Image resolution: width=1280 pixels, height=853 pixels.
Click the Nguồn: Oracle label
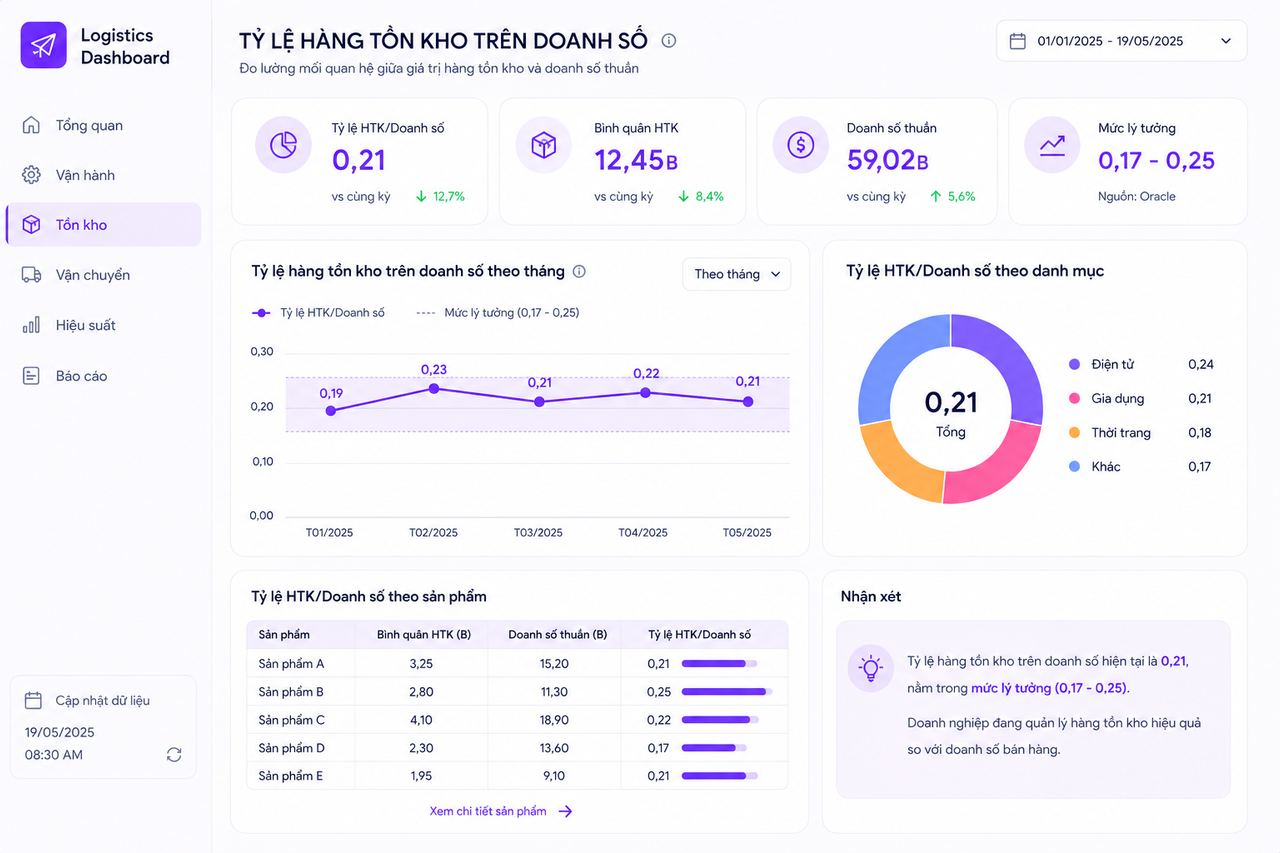pos(1137,197)
